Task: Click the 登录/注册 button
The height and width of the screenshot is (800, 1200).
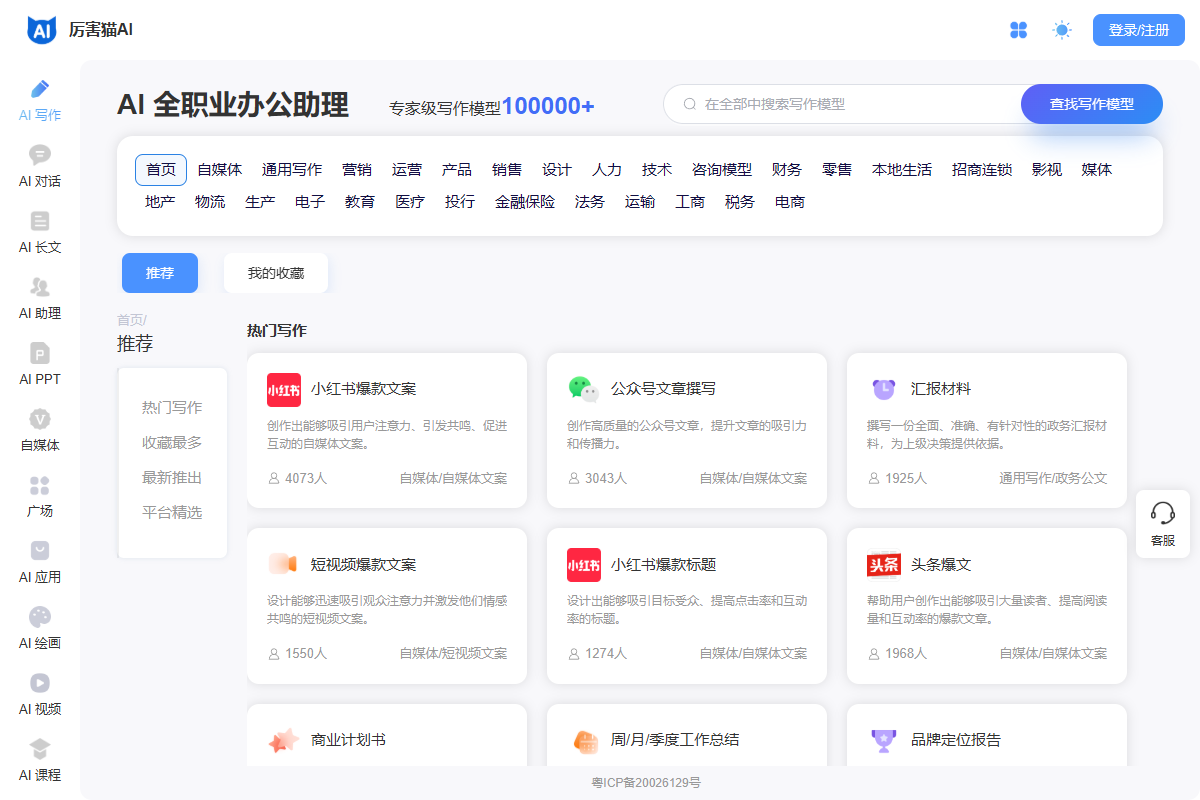Action: (1138, 30)
